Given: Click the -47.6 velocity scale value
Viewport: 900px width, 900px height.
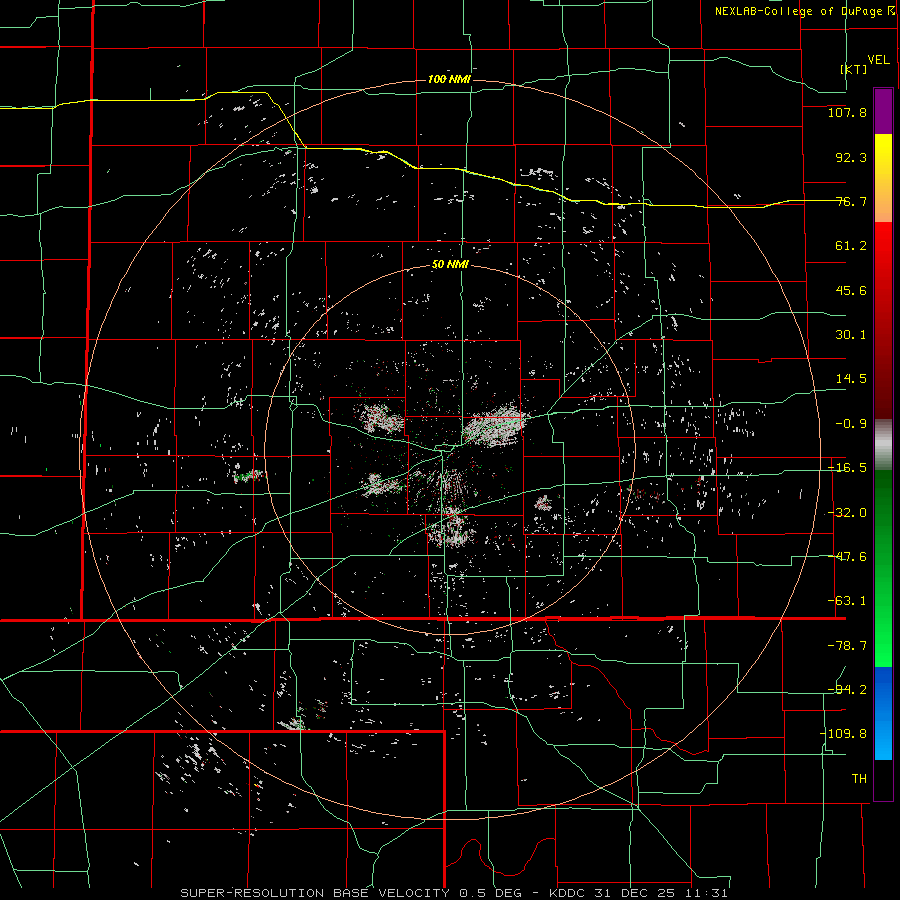Looking at the screenshot, I should point(847,557).
